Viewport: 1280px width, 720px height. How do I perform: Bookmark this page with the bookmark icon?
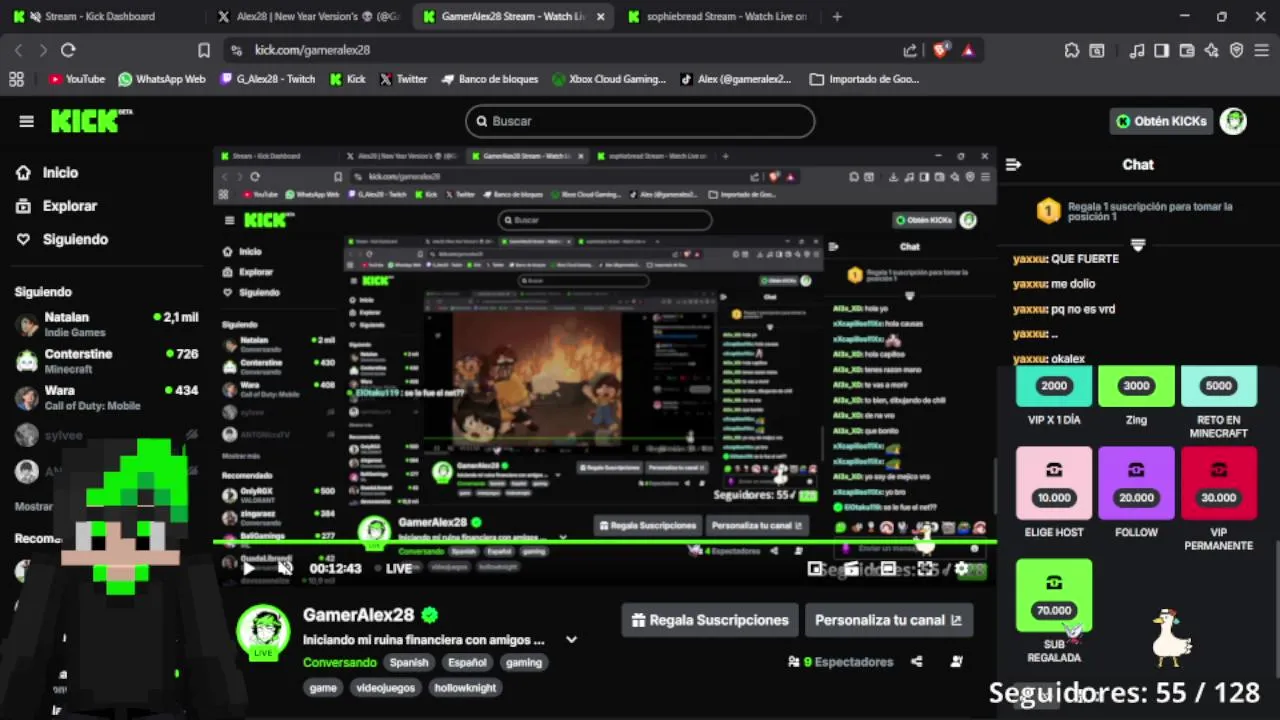click(x=204, y=50)
